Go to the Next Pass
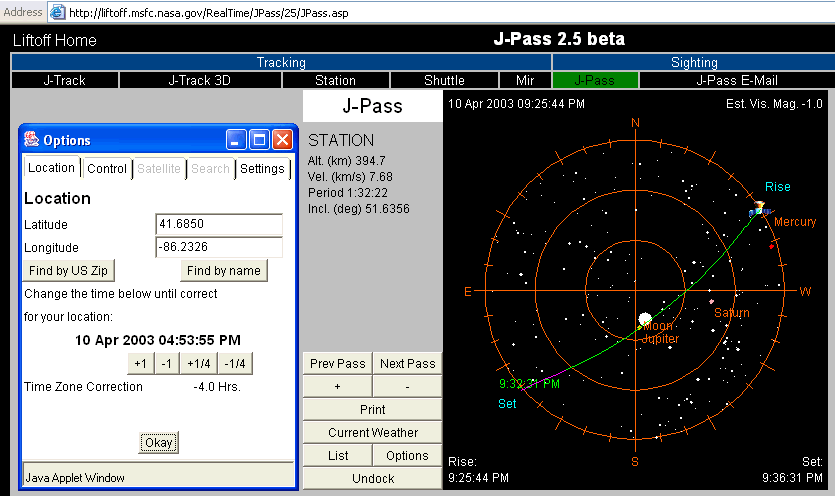Viewport: 835px width, 496px height. [x=407, y=364]
